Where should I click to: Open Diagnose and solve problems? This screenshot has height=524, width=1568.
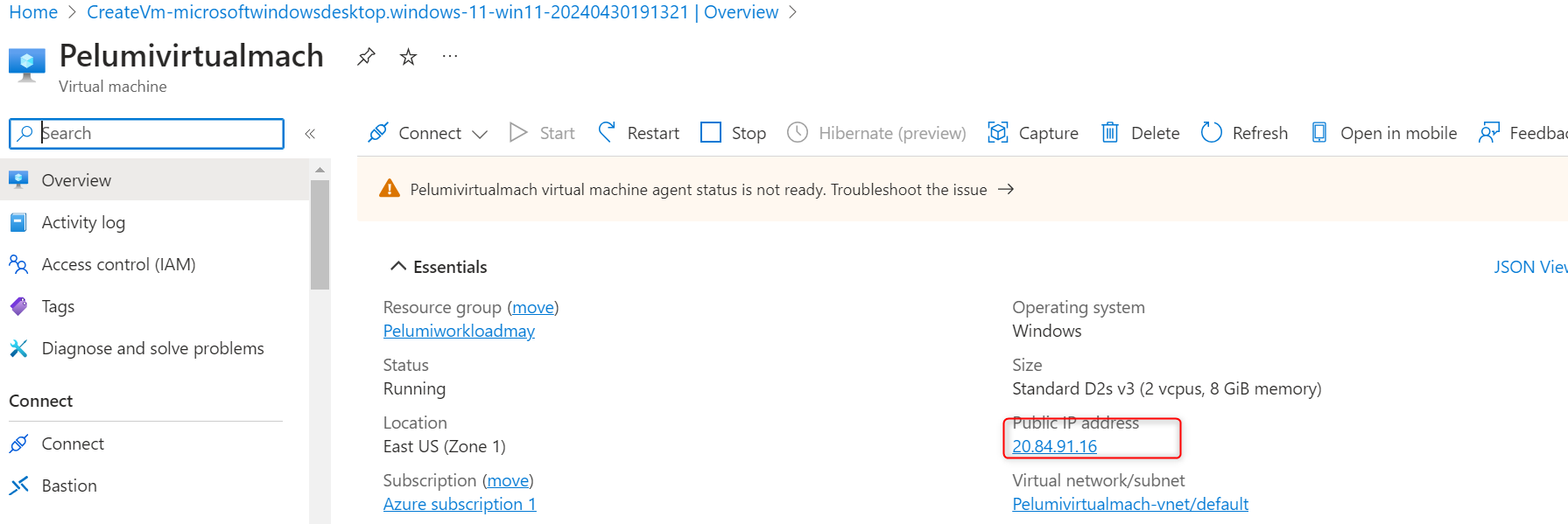155,348
